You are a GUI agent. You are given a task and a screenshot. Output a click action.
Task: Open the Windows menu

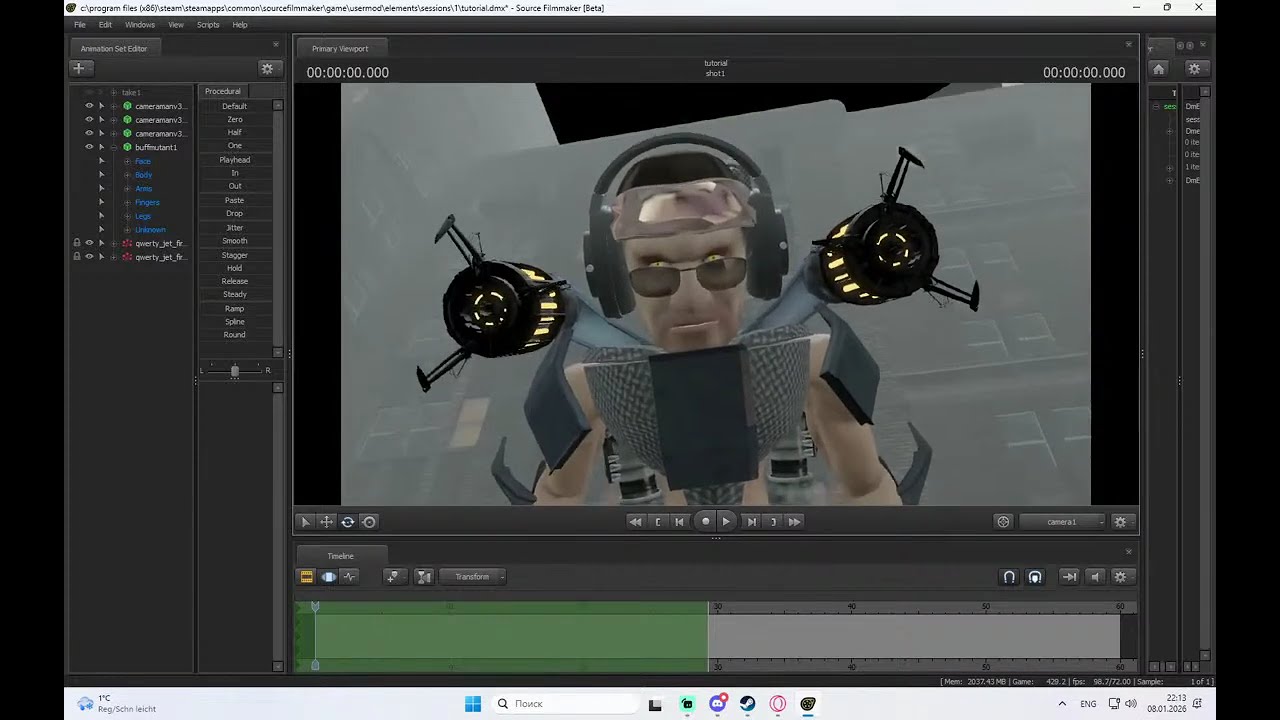[140, 25]
